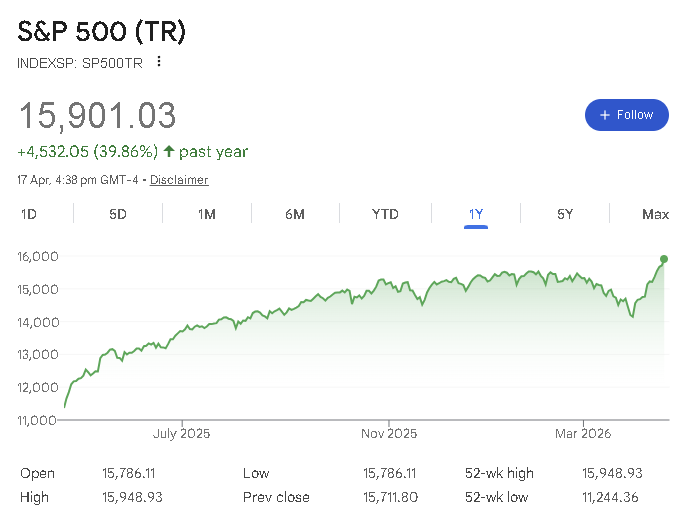This screenshot has width=684, height=517.
Task: Open the three-dot options menu beside SP500TR
Action: click(159, 62)
